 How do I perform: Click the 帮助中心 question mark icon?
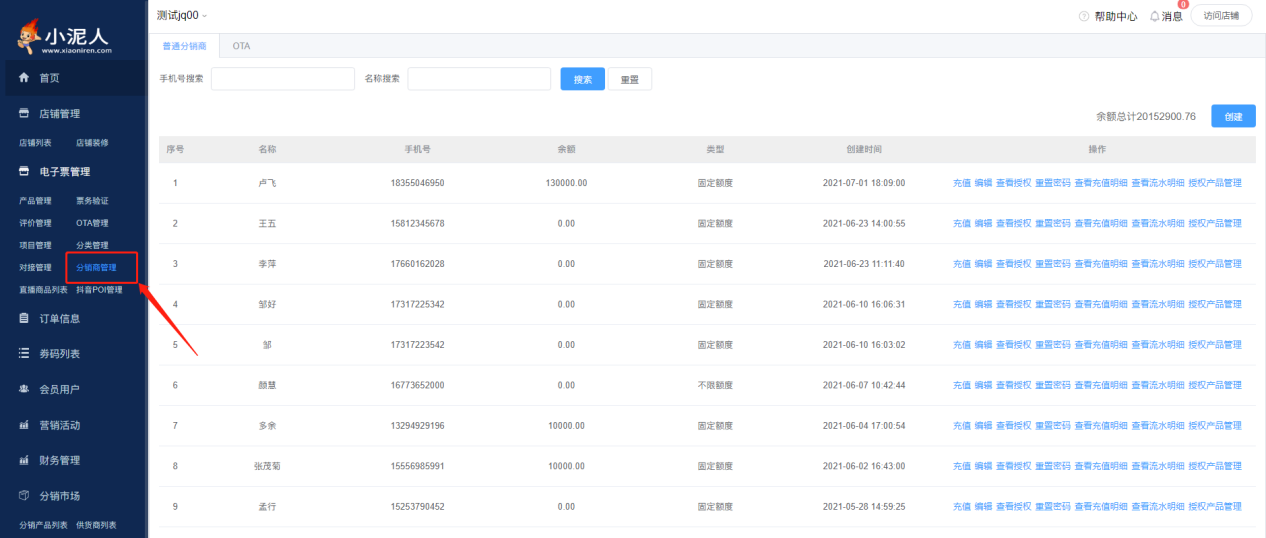[x=1084, y=16]
